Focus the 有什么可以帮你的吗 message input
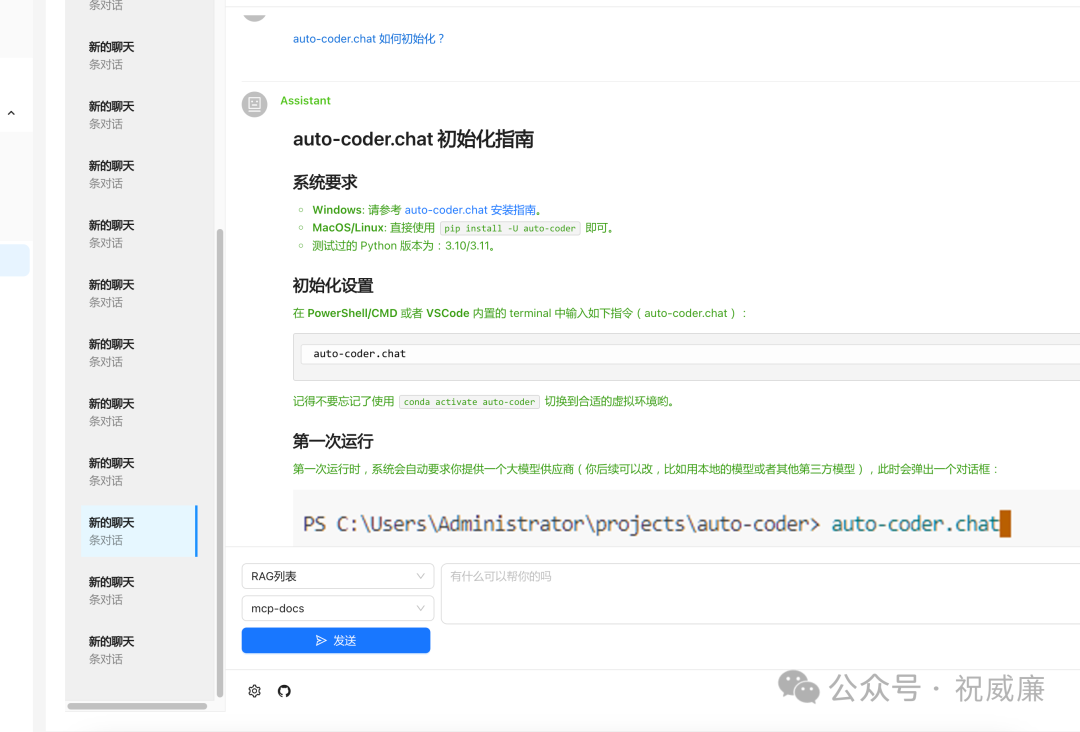The image size is (1080, 732). 760,594
